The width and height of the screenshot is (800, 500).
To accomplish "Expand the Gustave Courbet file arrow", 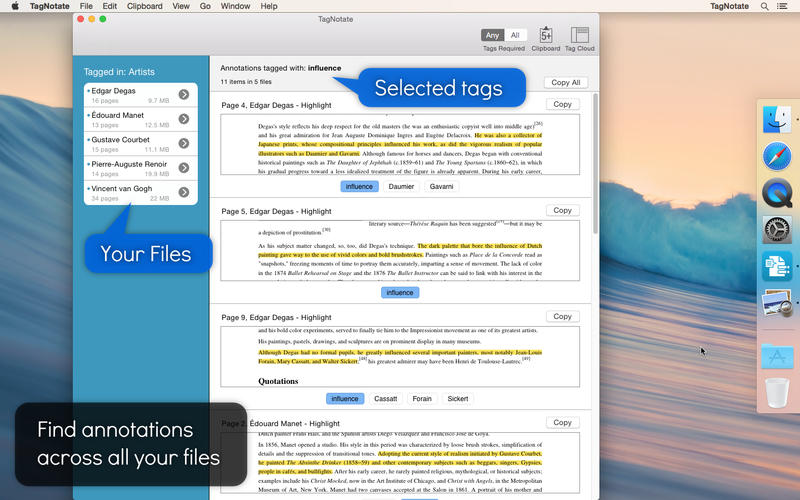I will (184, 143).
